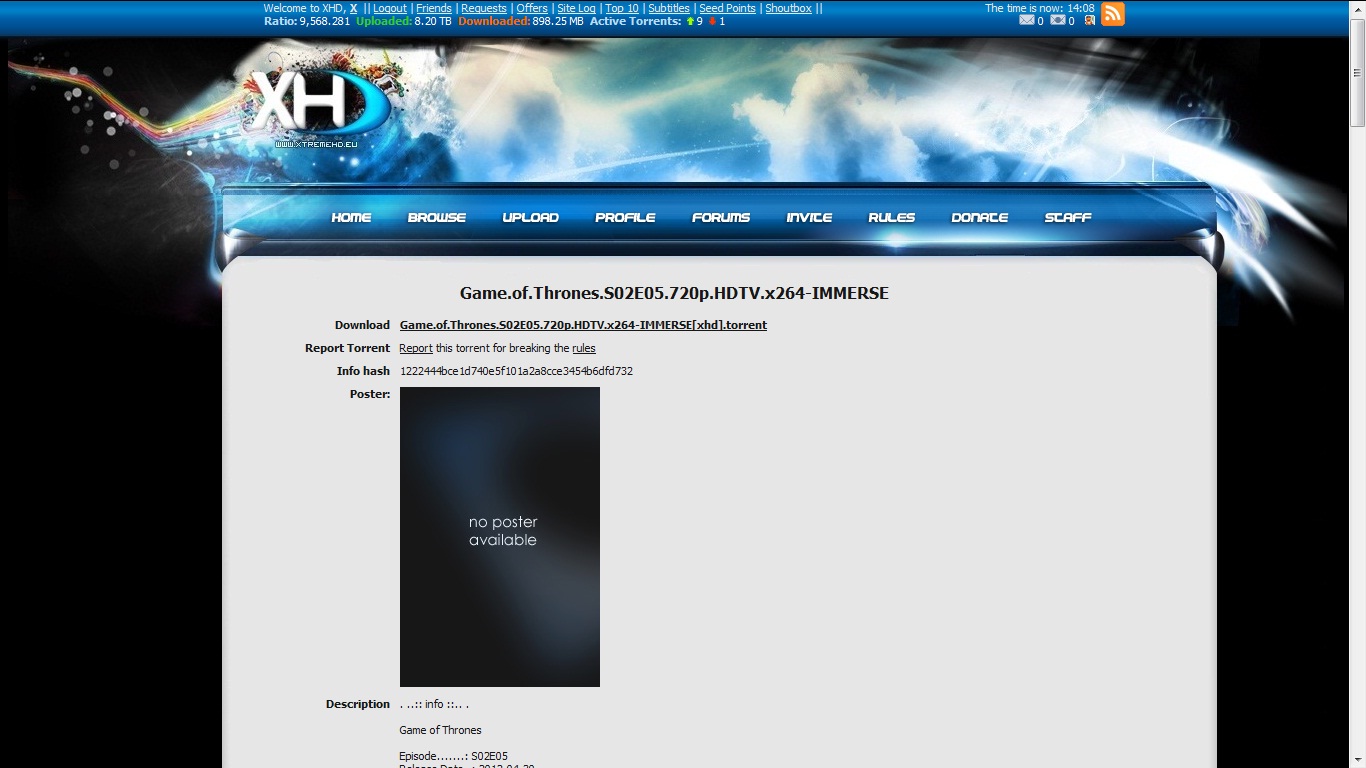The image size is (1366, 768).
Task: Click the info hash value text
Action: [516, 371]
